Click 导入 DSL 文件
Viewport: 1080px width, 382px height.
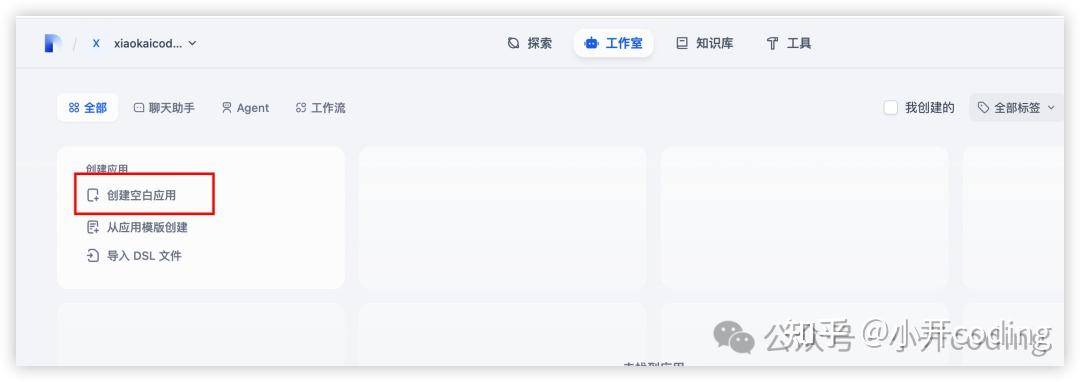(134, 256)
